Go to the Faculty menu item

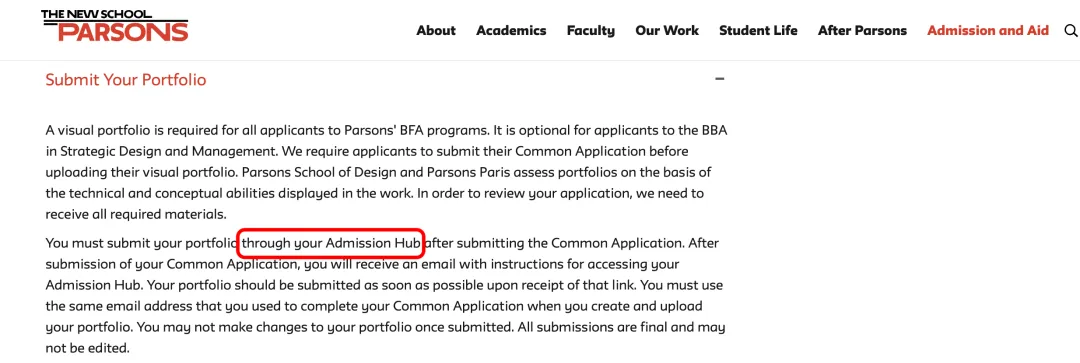[590, 30]
